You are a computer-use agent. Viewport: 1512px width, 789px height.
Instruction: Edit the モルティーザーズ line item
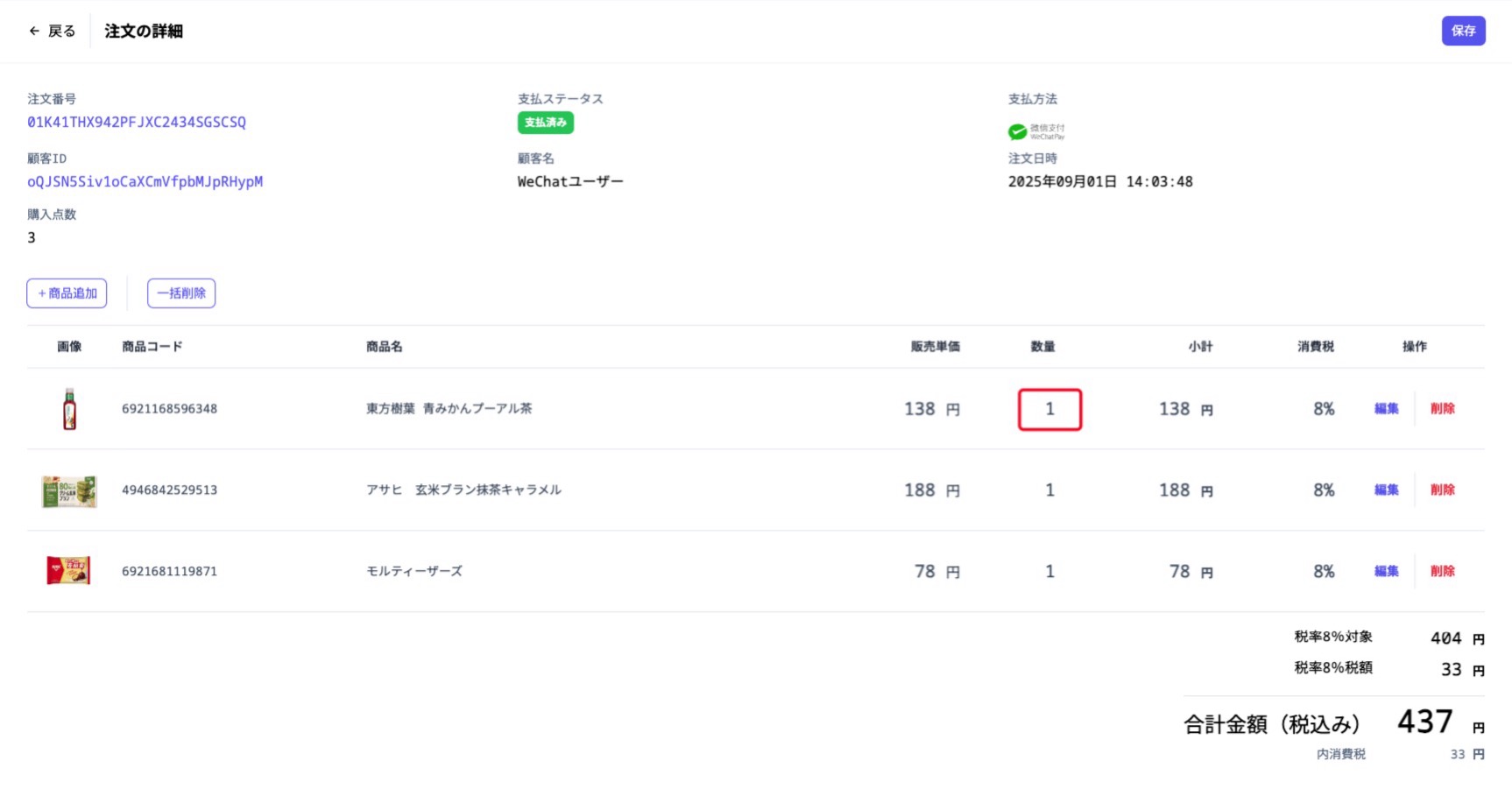[1385, 570]
